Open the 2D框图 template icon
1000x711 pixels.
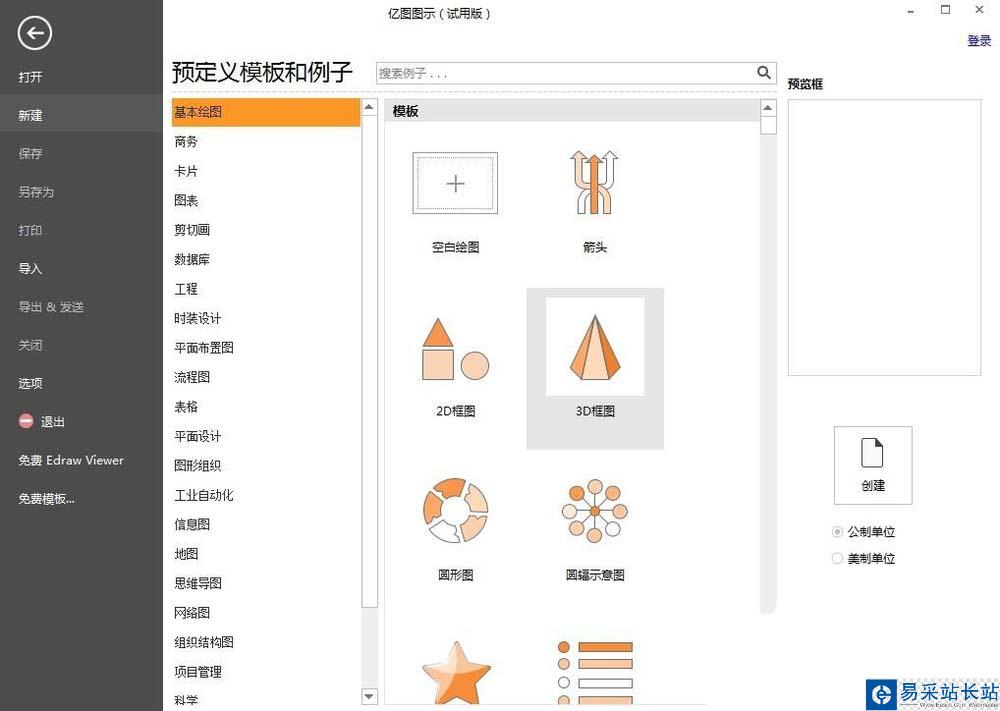[455, 349]
